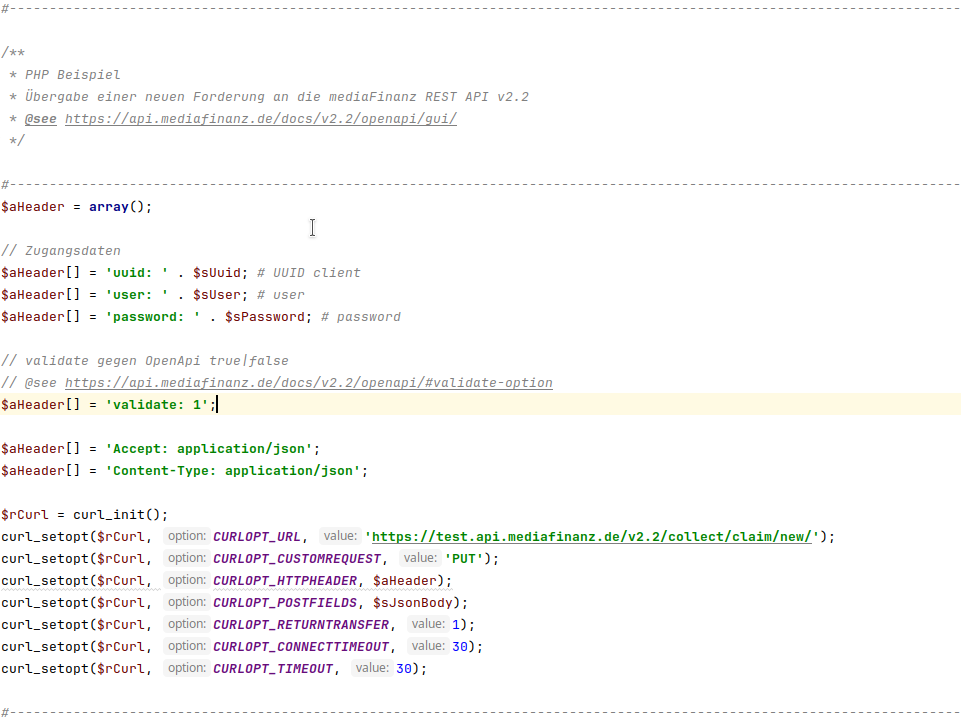Click the CURLOPT_CUSTOMREQUEST constant

(297, 559)
